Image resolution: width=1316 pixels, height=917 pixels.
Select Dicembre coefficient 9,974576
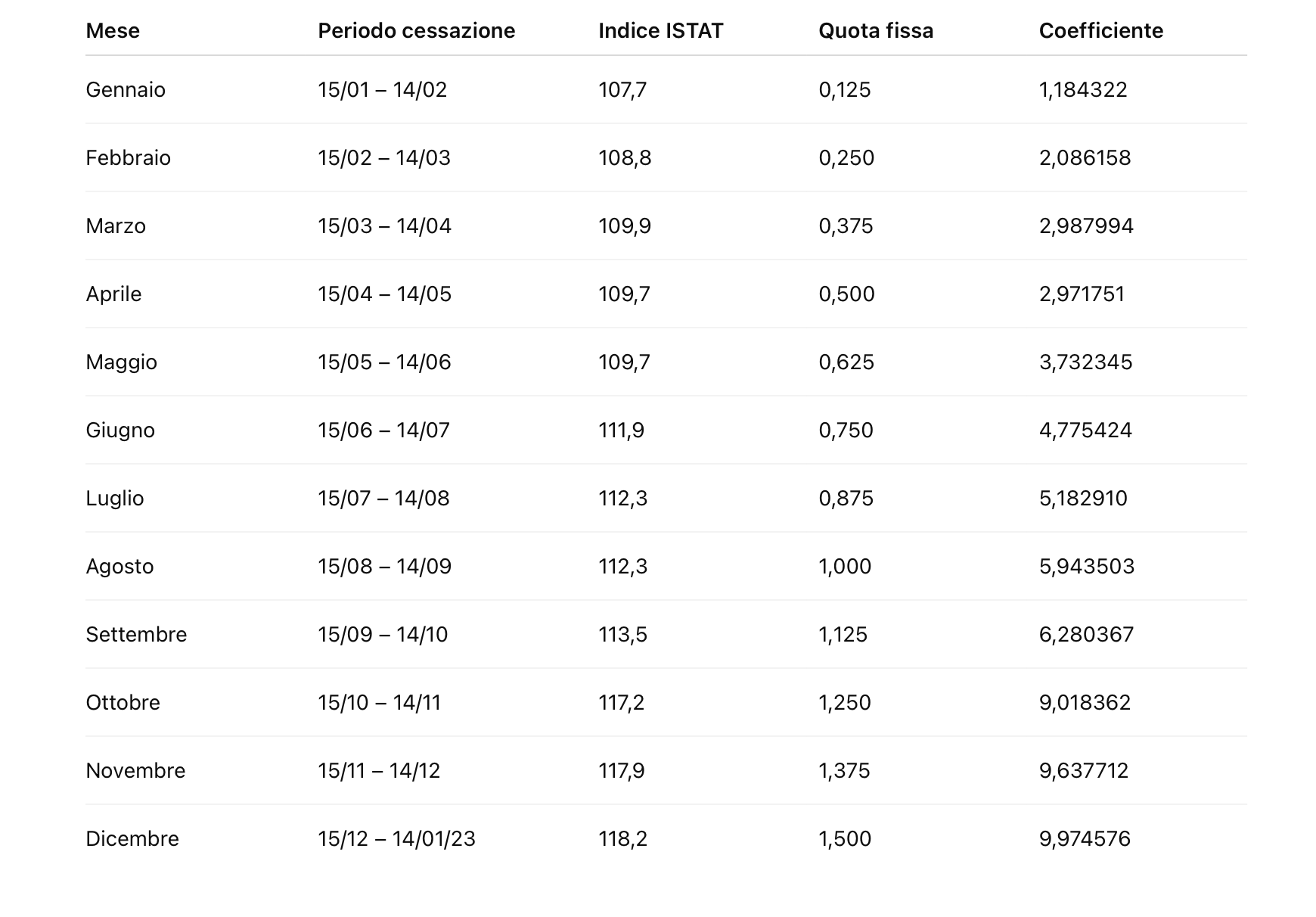(x=1085, y=839)
